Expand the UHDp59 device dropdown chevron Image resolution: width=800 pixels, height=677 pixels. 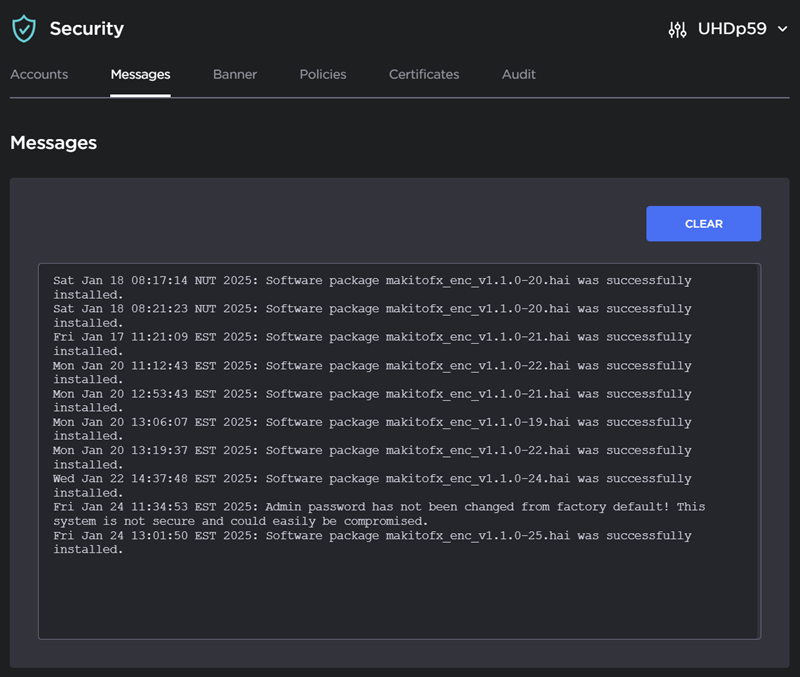tap(783, 29)
